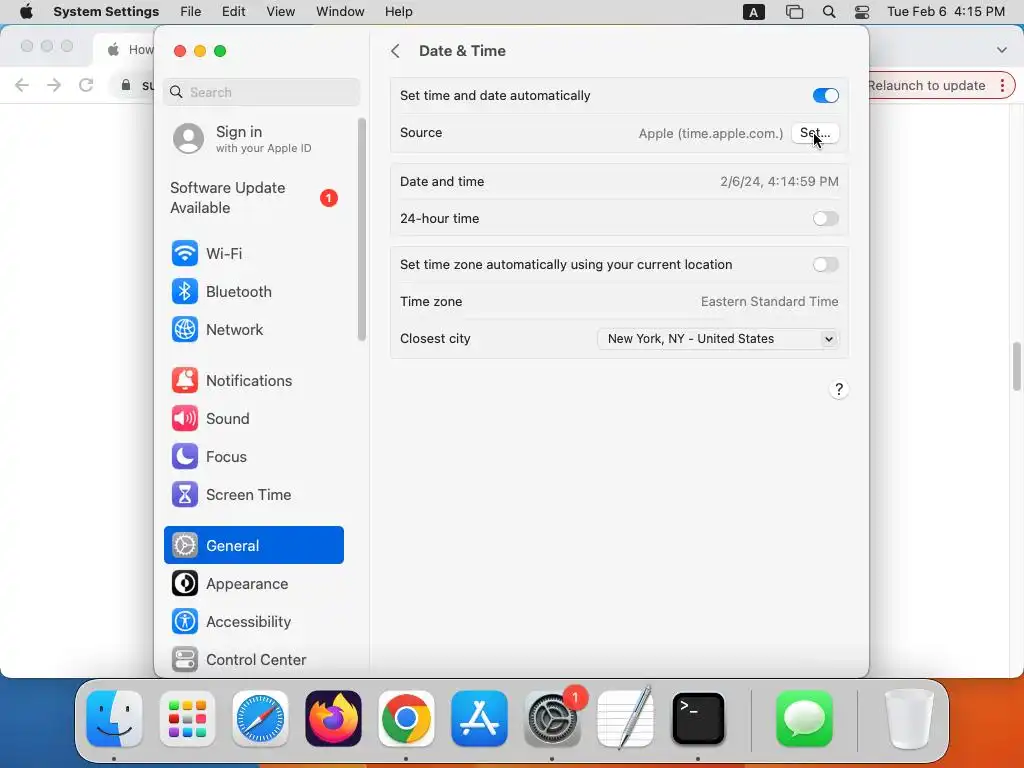This screenshot has height=768, width=1024.
Task: Open the Trash in the Dock
Action: (909, 718)
